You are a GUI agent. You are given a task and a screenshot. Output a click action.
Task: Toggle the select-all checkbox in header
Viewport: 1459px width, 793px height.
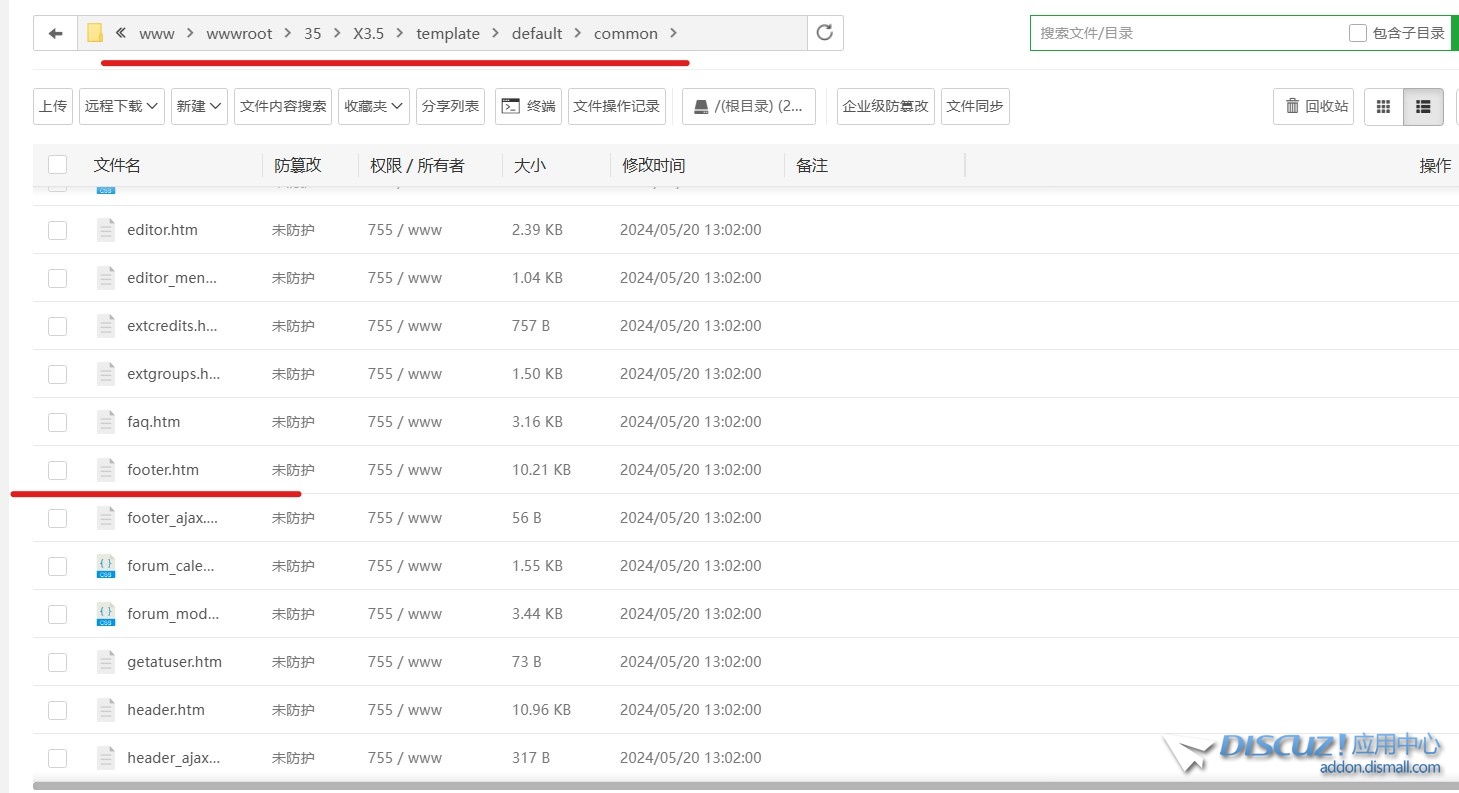point(57,165)
